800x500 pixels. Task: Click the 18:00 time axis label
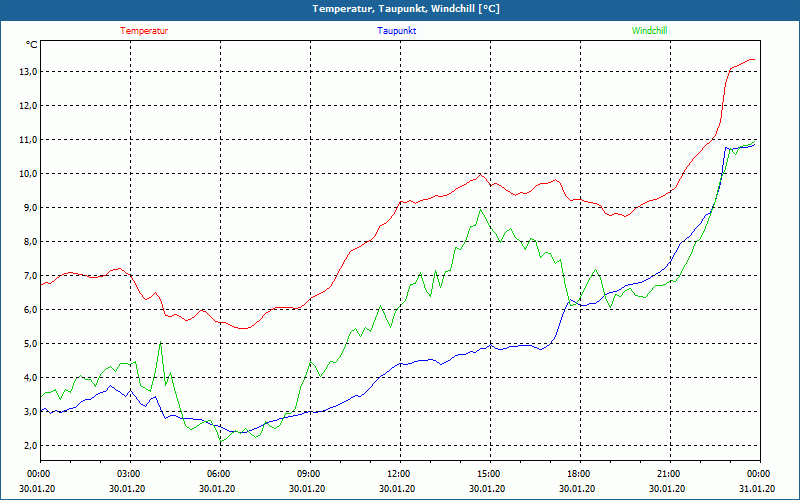coord(580,474)
